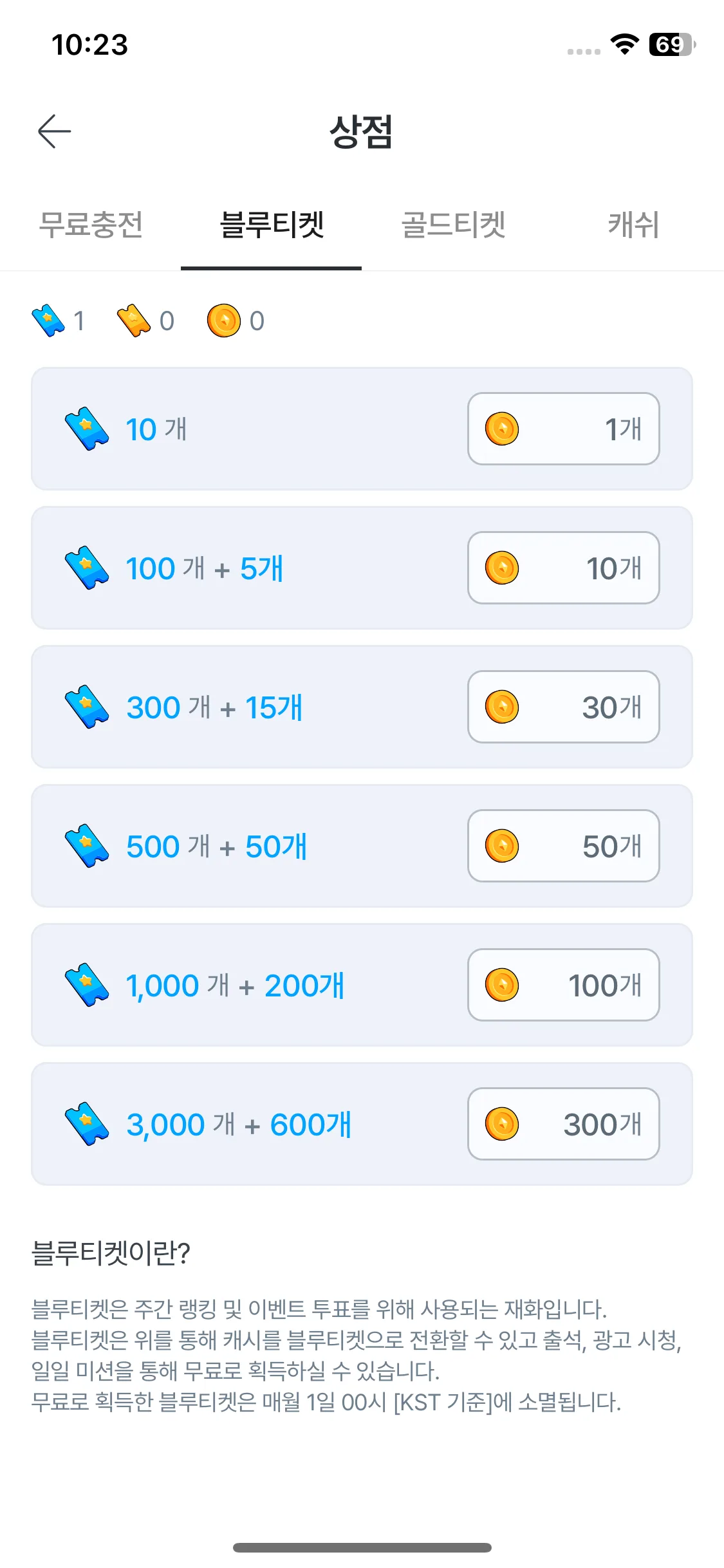The width and height of the screenshot is (724, 1568).
Task: Switch to the 무료충전 tab
Action: (x=91, y=225)
